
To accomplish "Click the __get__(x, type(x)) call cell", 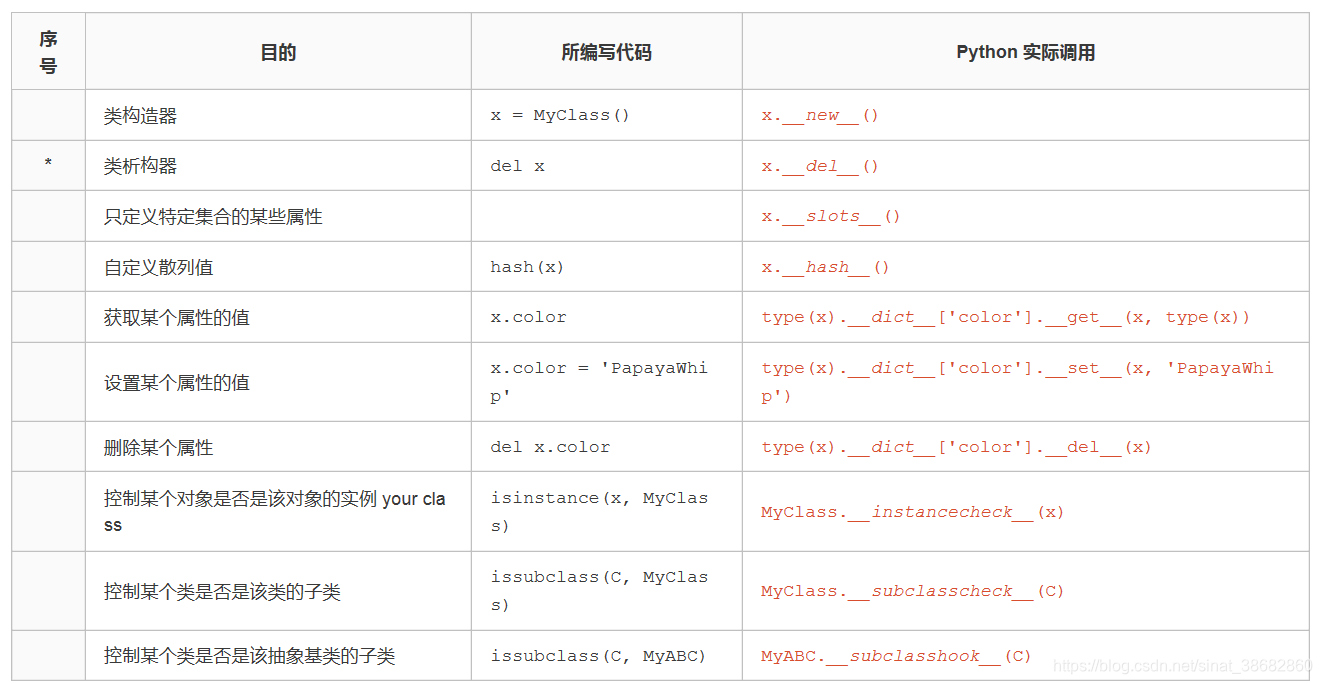I will tap(1025, 317).
